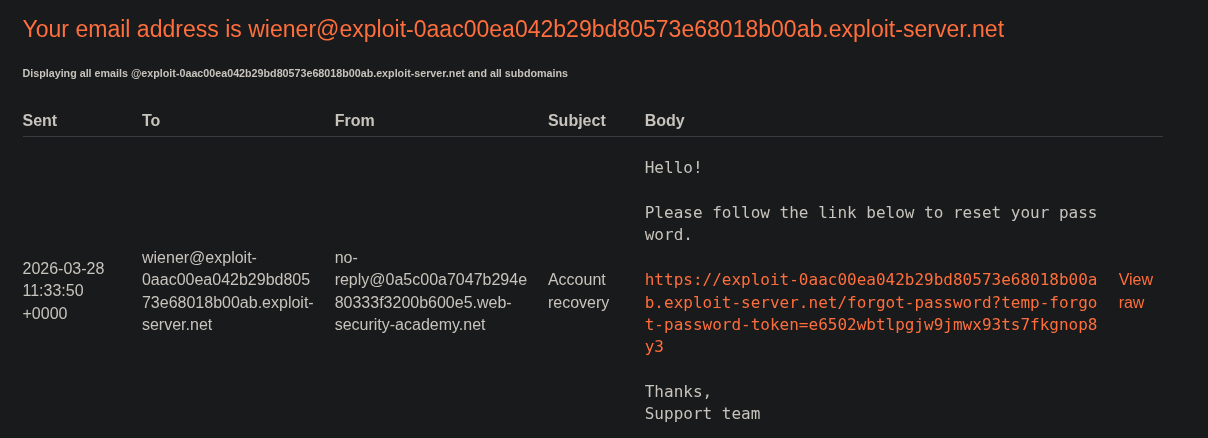Click the 'Displaying all emails' notice text
This screenshot has height=438, width=1208.
point(295,73)
